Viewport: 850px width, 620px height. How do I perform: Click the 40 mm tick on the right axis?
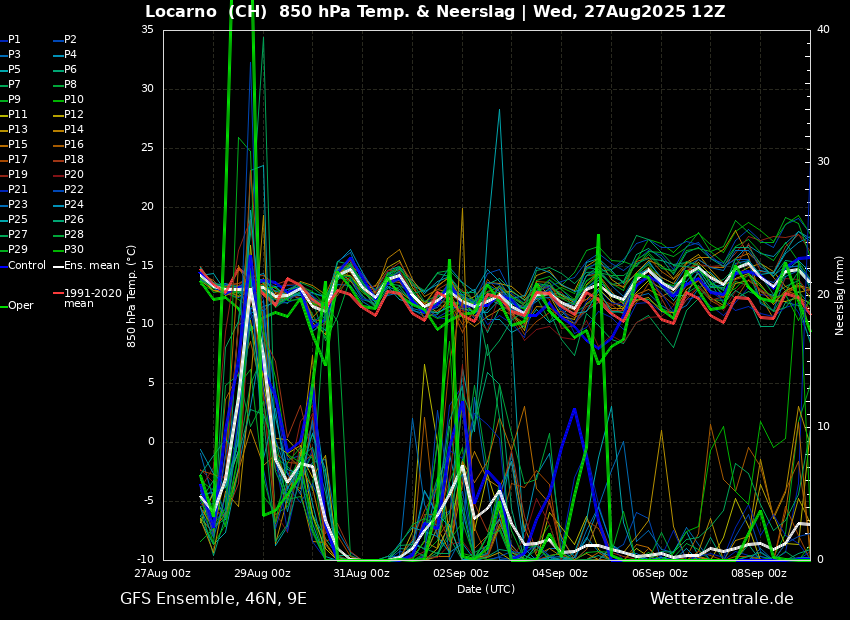pos(823,29)
